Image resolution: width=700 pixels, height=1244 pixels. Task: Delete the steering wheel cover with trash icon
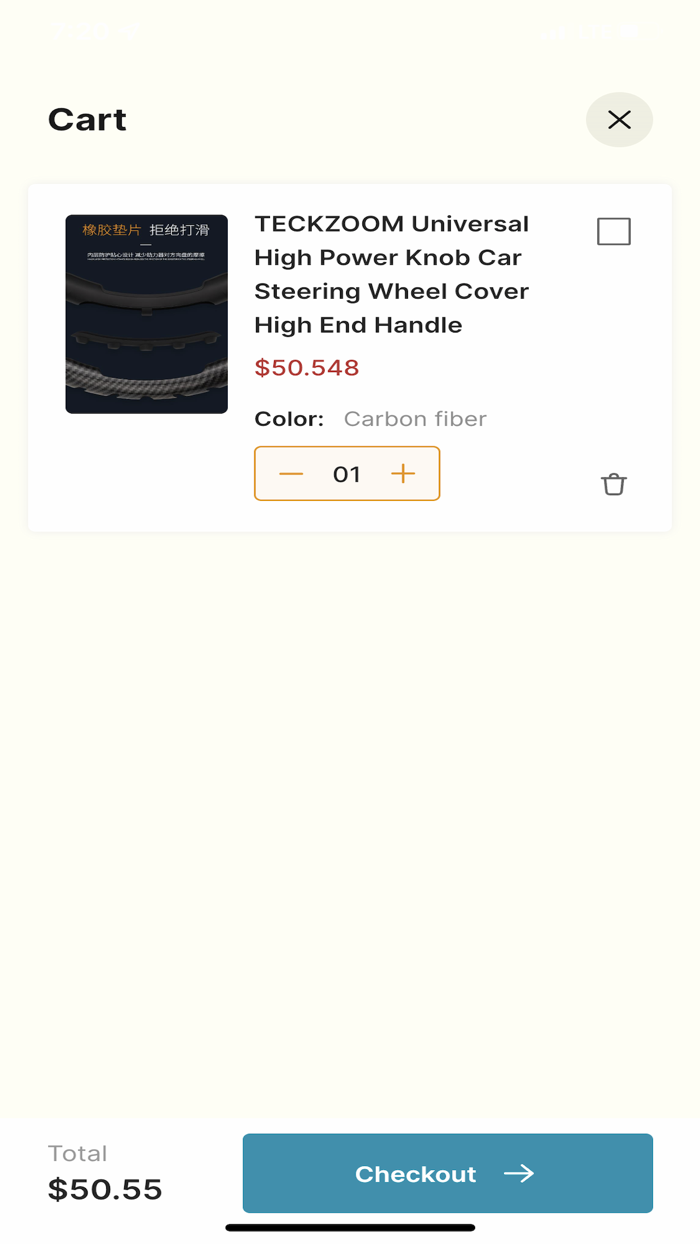(613, 484)
